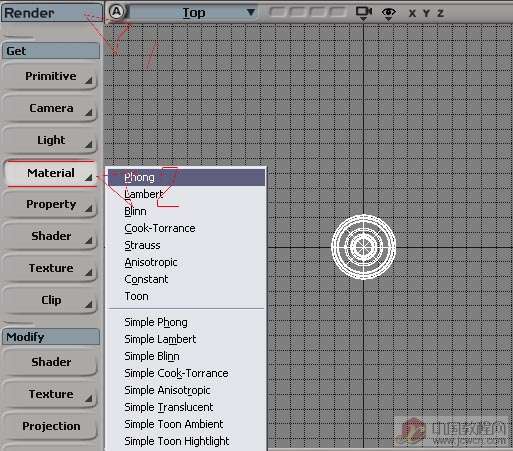This screenshot has height=451, width=513.
Task: Select Anisotropic material
Action: tap(186, 262)
